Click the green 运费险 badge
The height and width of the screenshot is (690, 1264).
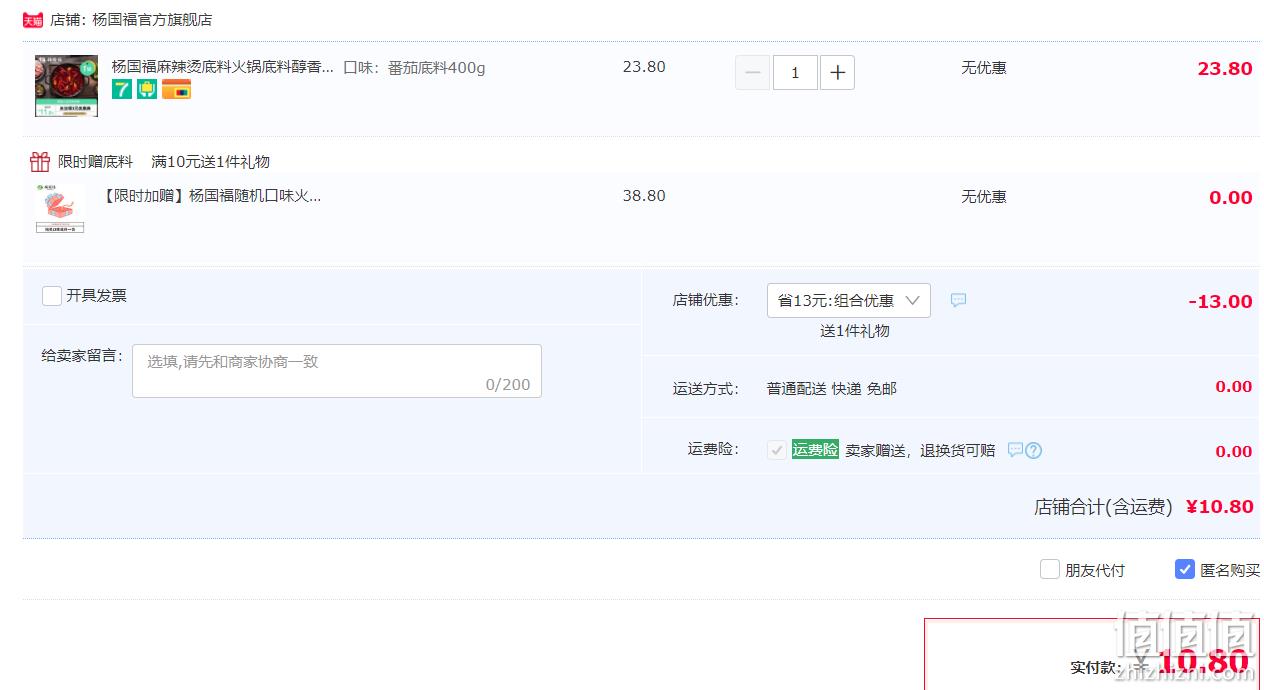815,450
